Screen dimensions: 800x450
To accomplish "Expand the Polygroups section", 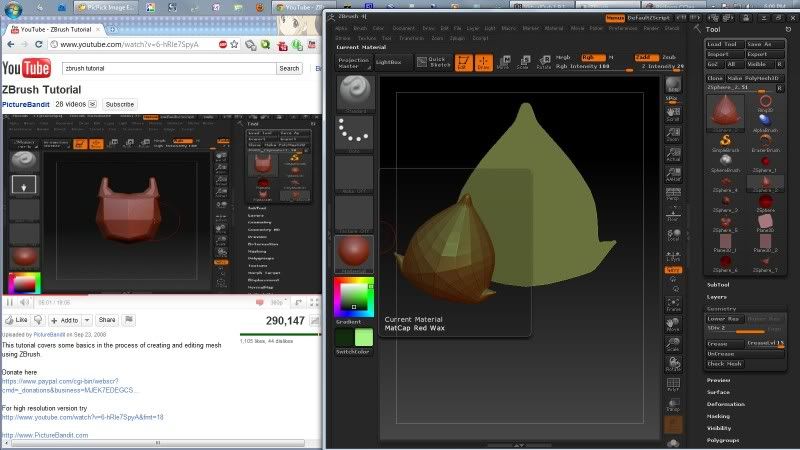I will pyautogui.click(x=723, y=440).
